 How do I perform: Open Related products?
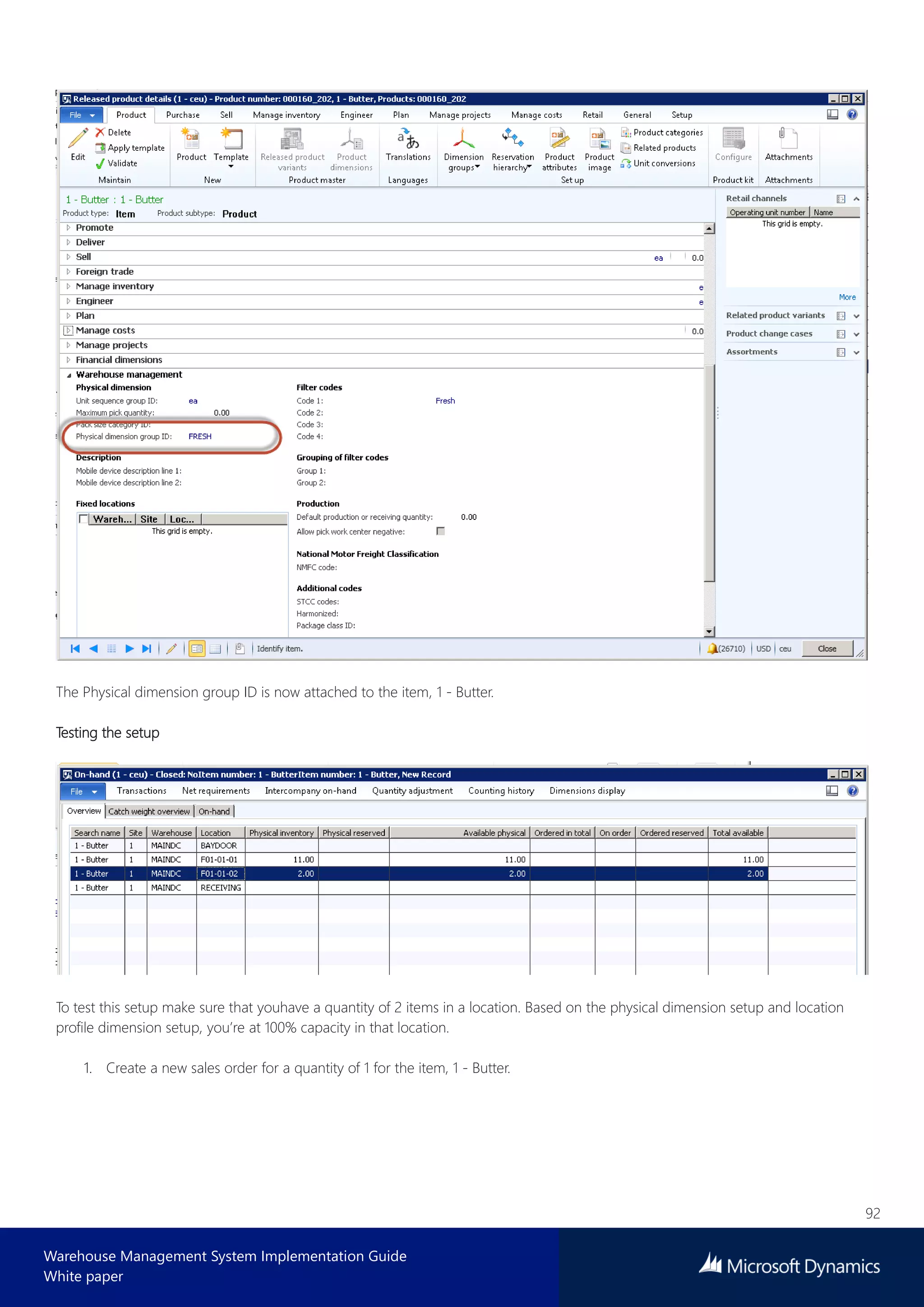click(x=659, y=148)
